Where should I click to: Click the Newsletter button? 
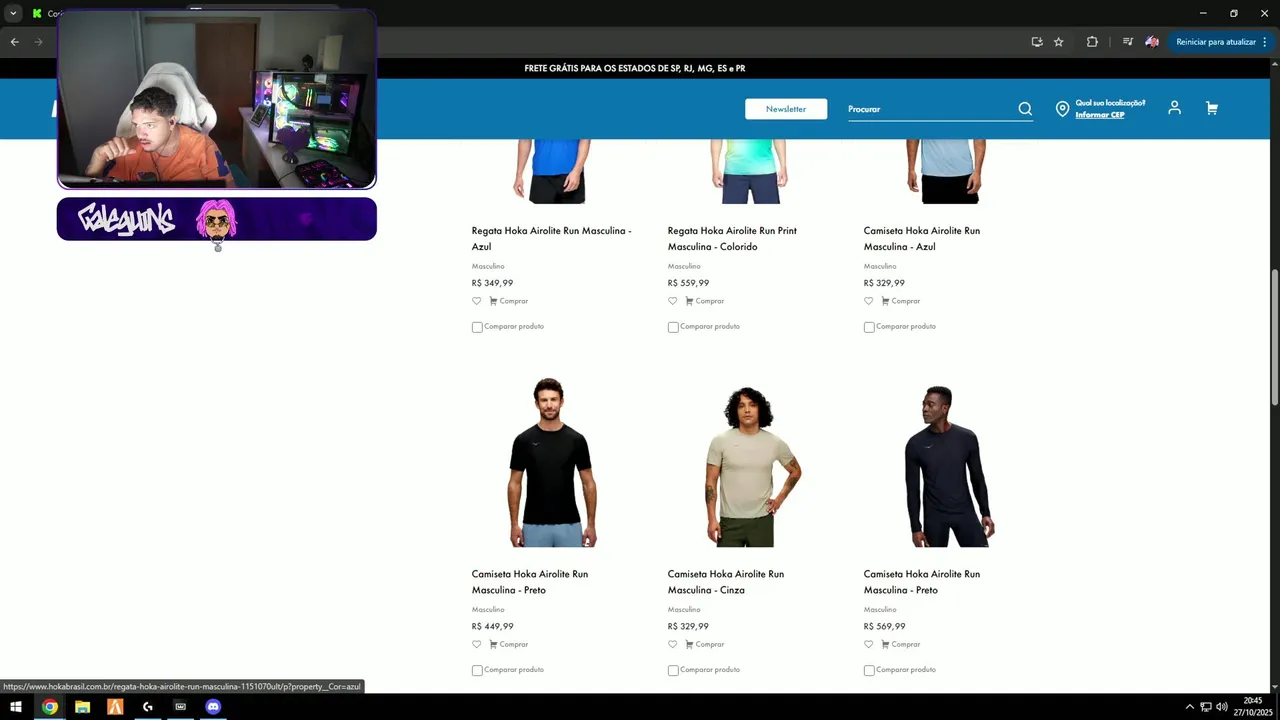[x=786, y=109]
